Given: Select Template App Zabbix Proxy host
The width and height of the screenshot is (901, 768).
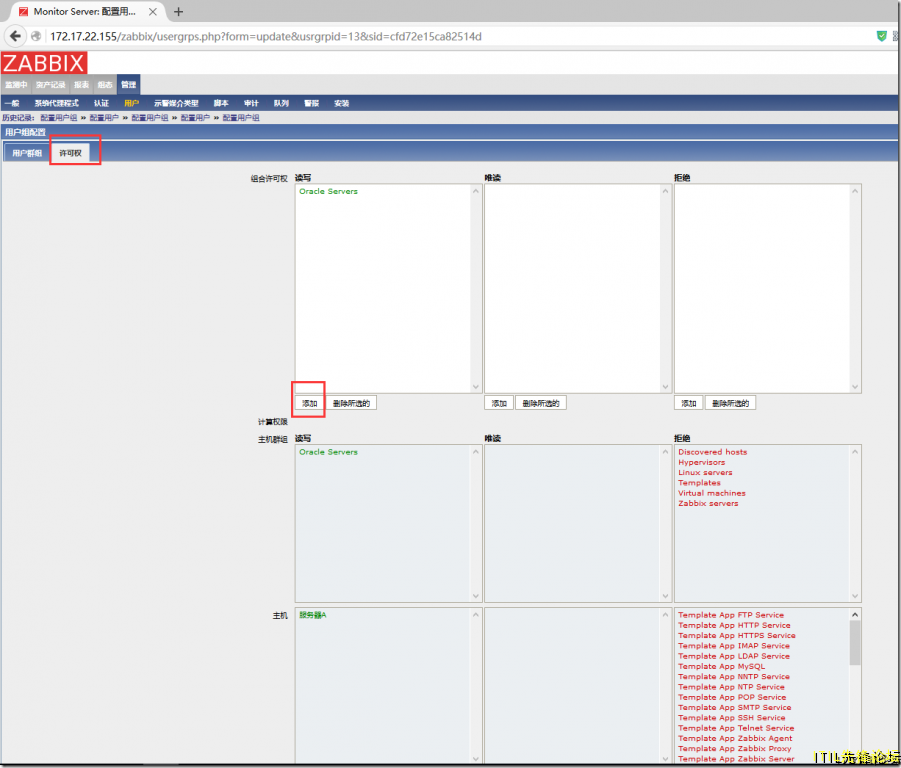Looking at the screenshot, I should pyautogui.click(x=734, y=749).
